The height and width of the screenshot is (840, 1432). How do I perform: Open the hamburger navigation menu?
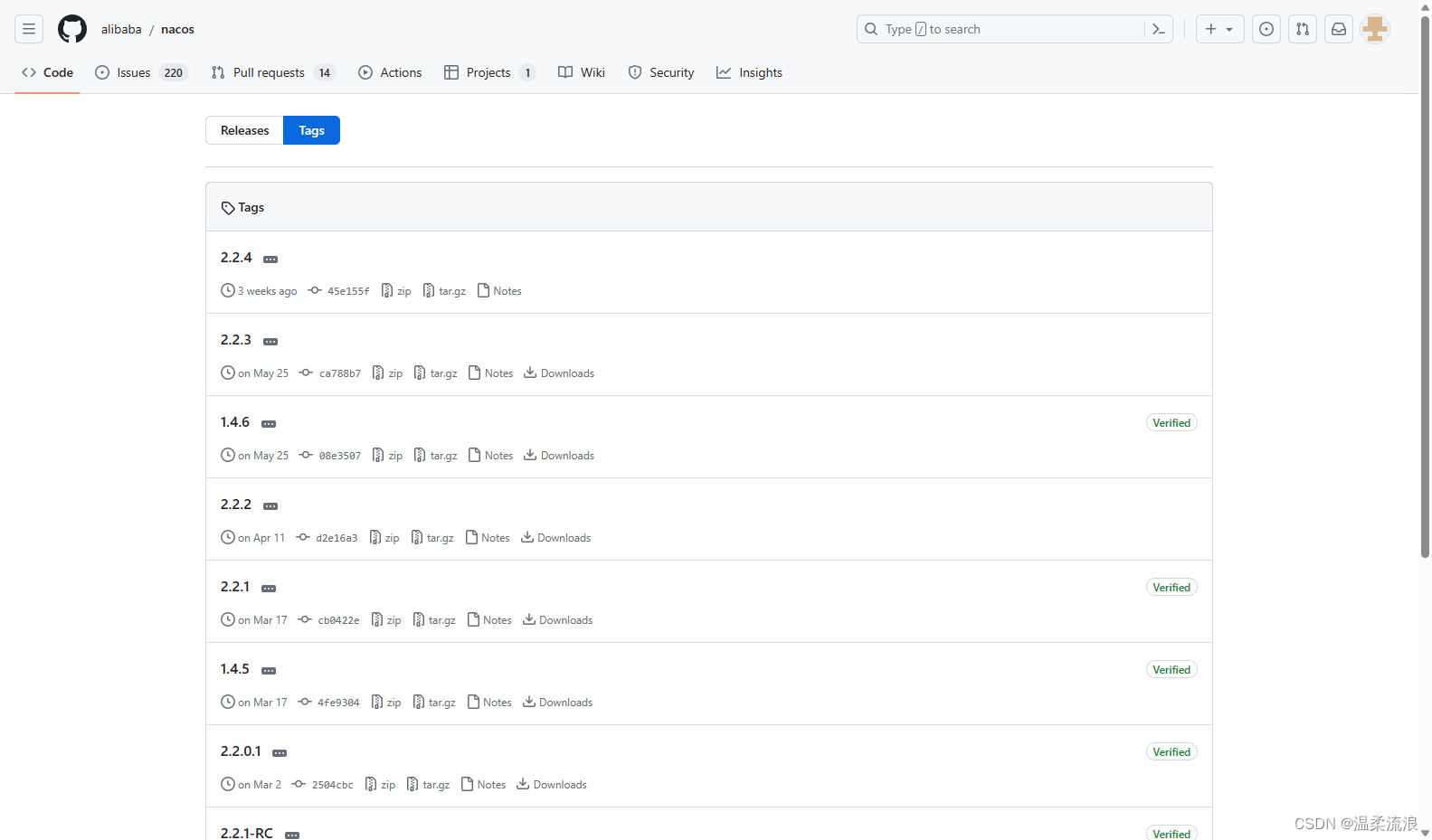29,29
